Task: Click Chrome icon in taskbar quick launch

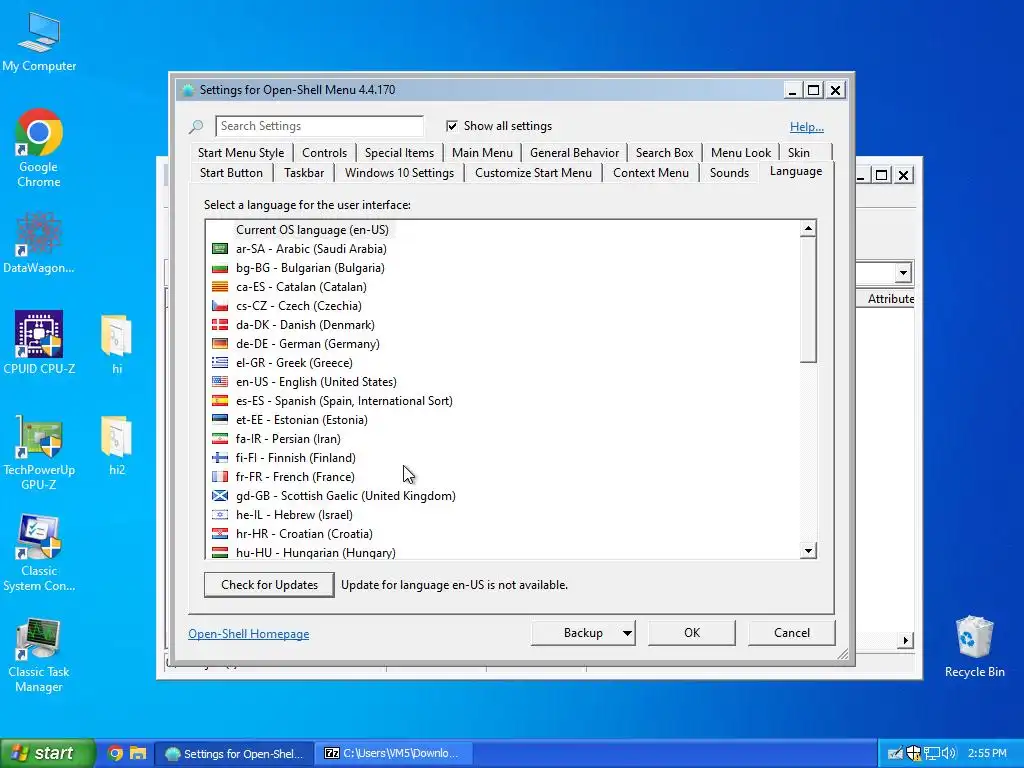Action: [x=115, y=753]
